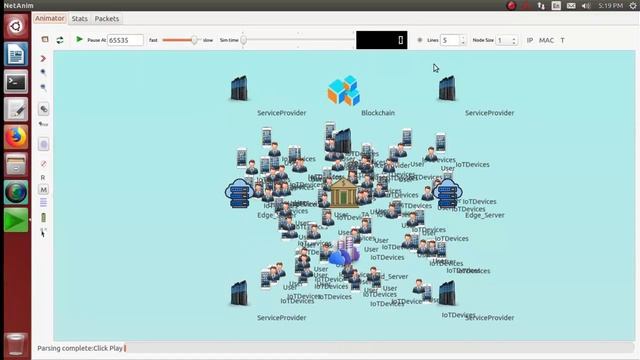Toggle the grid display button
This screenshot has height=360, width=640.
420,40
